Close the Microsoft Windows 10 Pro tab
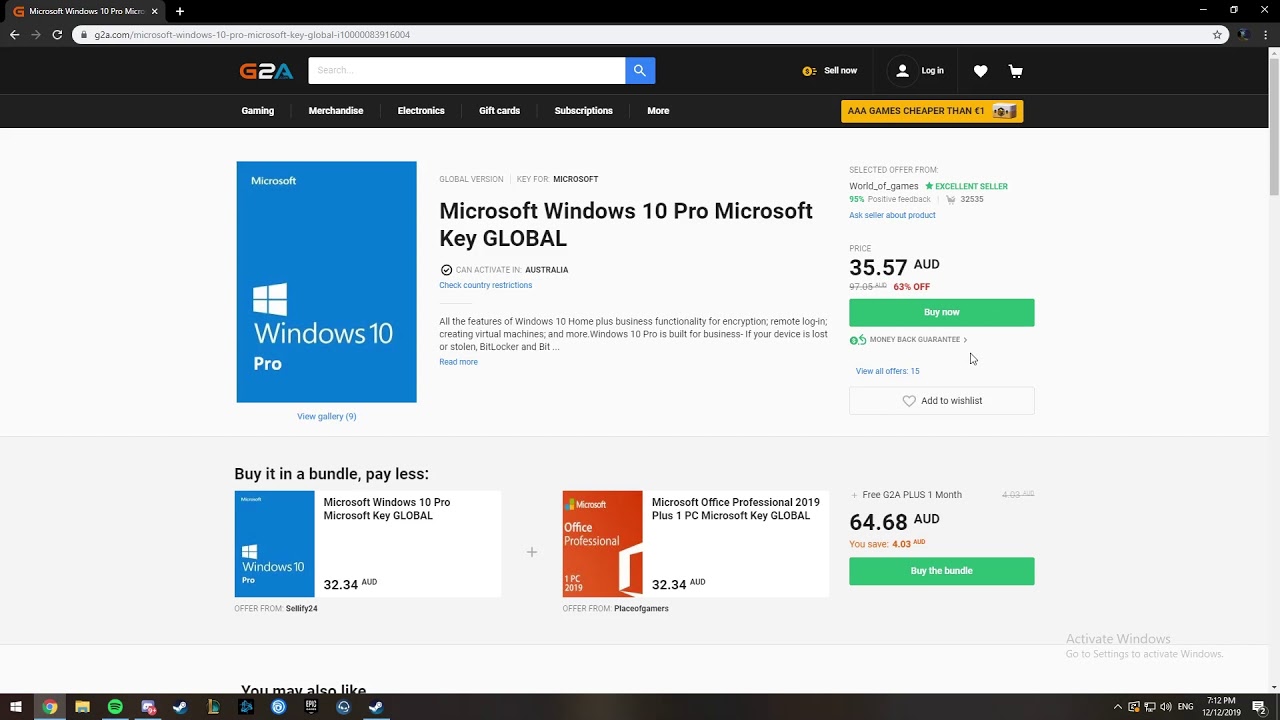 coord(154,11)
